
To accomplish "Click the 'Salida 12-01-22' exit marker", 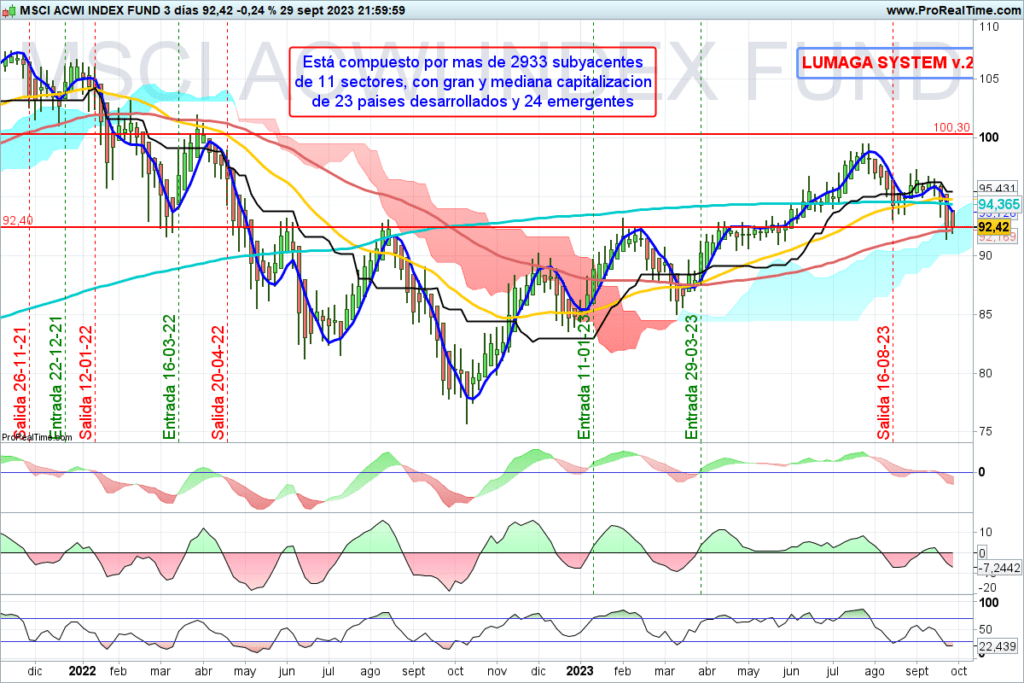I will pos(86,383).
